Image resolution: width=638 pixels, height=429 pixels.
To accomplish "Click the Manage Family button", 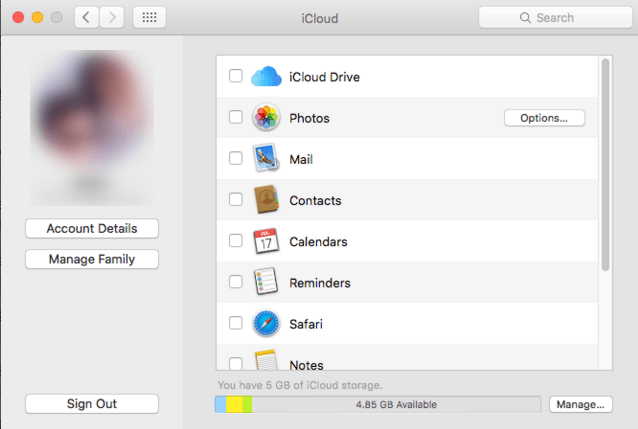I will point(92,259).
